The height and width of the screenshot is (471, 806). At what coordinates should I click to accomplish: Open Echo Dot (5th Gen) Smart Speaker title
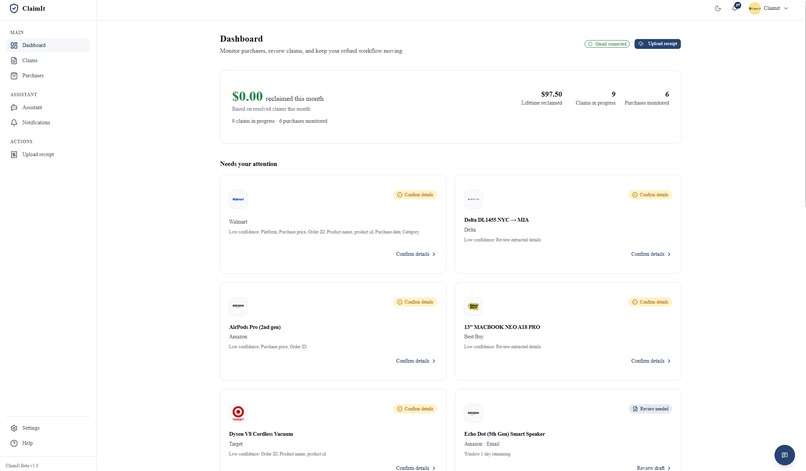click(x=504, y=434)
